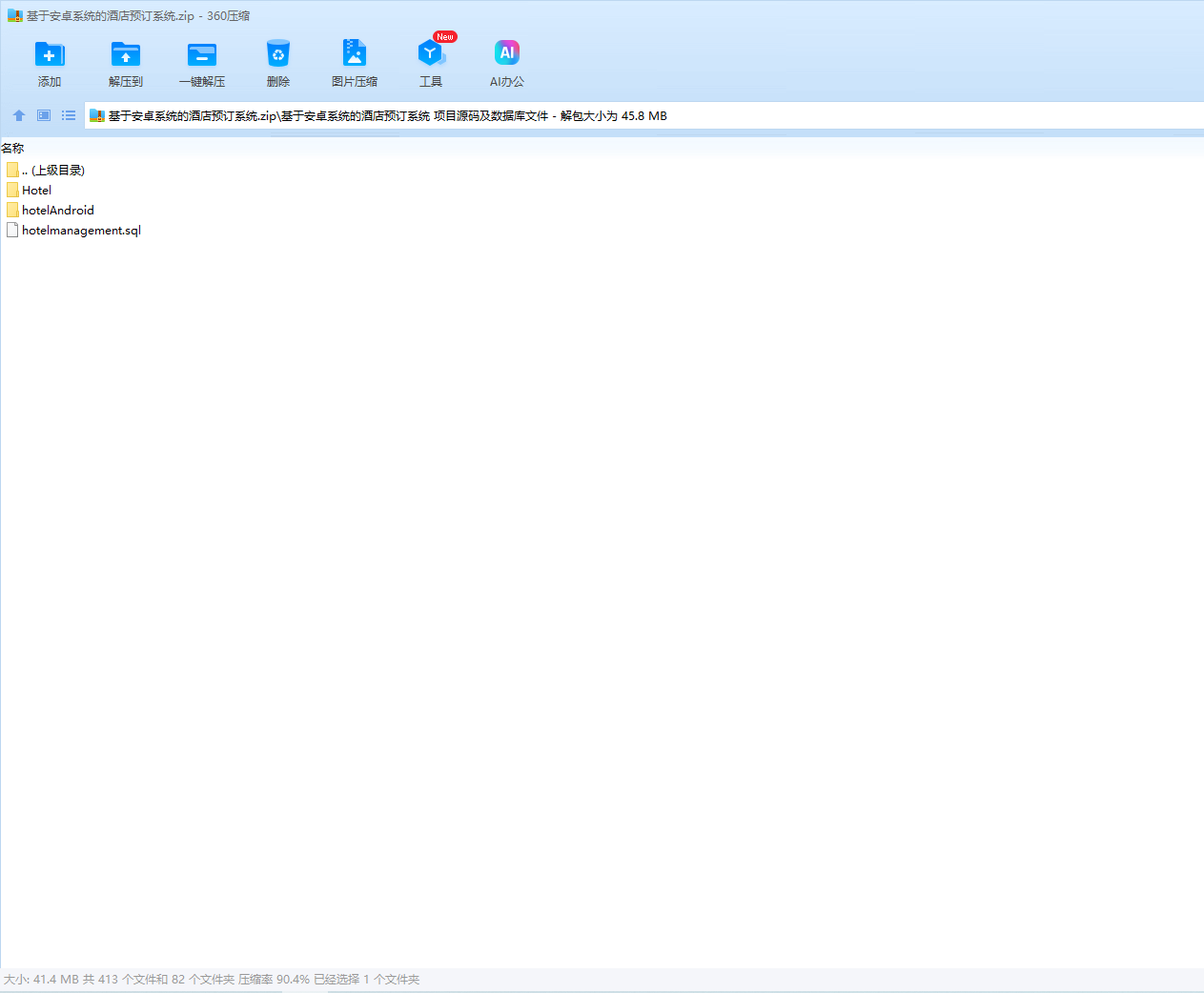Open the 工具 (Tools) icon
This screenshot has width=1204, height=993.
(431, 53)
